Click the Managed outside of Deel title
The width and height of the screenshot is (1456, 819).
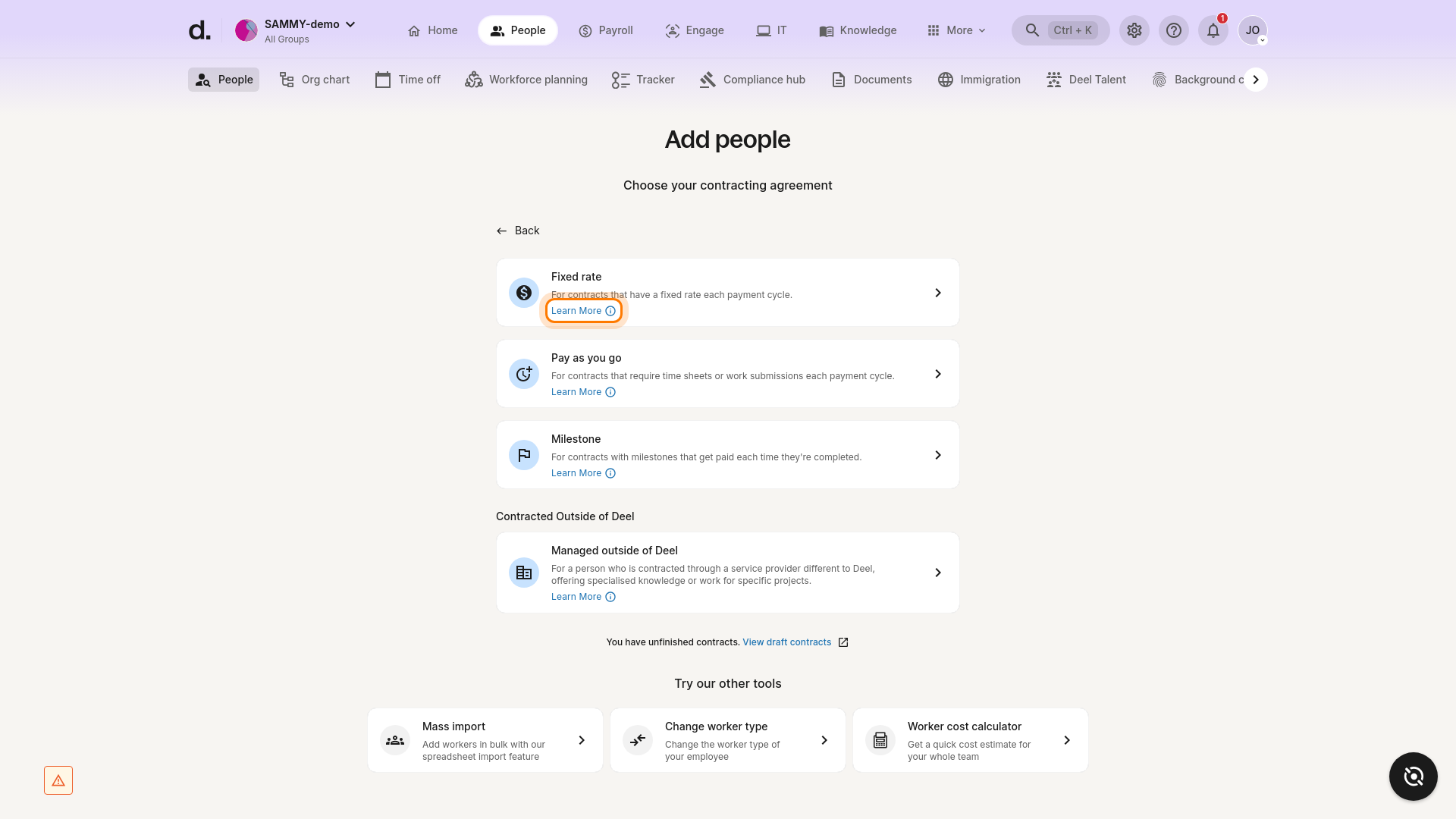(614, 551)
